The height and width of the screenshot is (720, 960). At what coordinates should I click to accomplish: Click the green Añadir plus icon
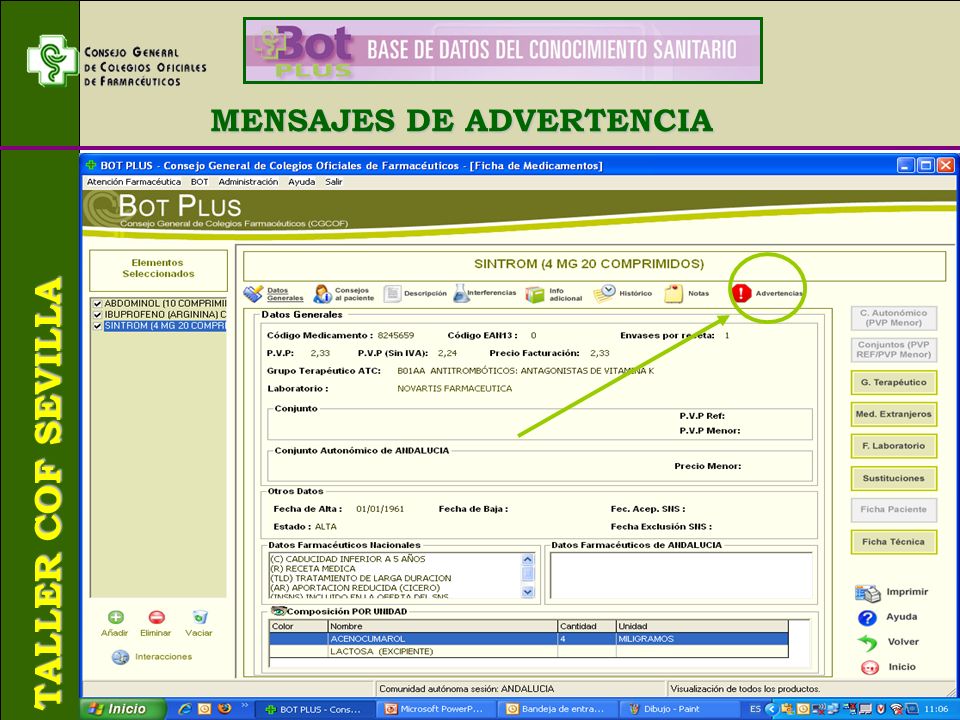(115, 617)
